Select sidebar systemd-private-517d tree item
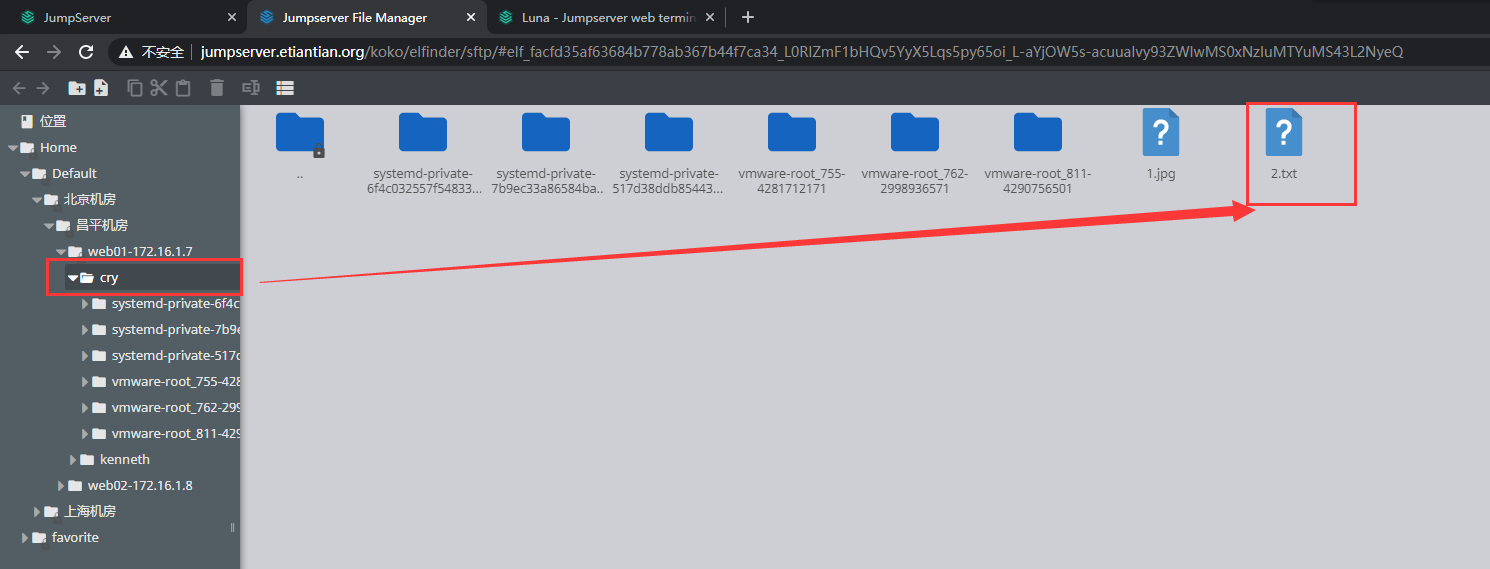Viewport: 1490px width, 569px height. click(x=176, y=356)
